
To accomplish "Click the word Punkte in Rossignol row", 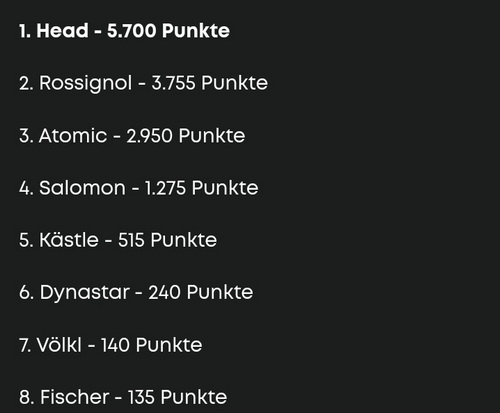I will click(x=234, y=83).
